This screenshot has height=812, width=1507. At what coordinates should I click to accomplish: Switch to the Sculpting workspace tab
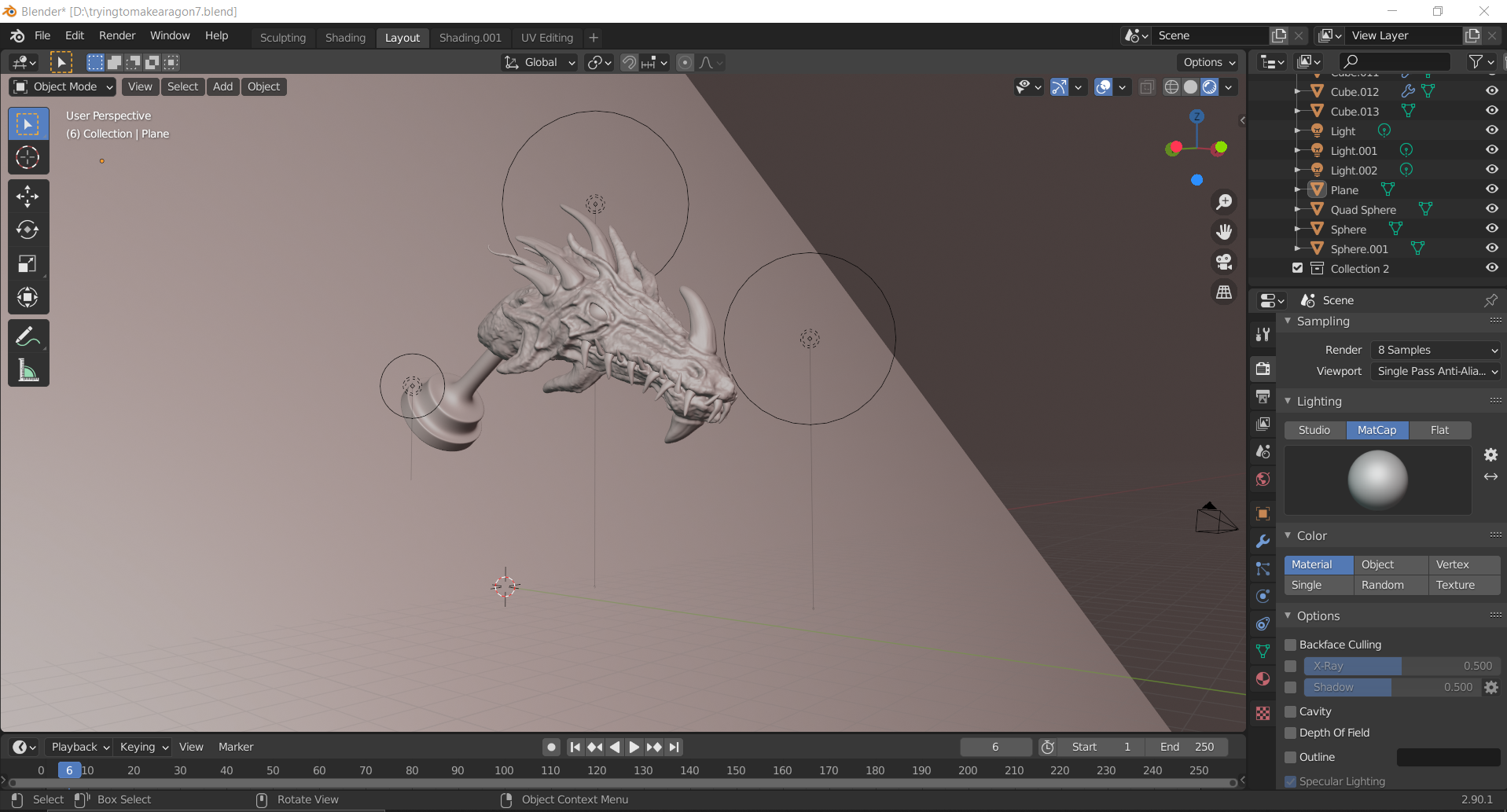pyautogui.click(x=282, y=37)
